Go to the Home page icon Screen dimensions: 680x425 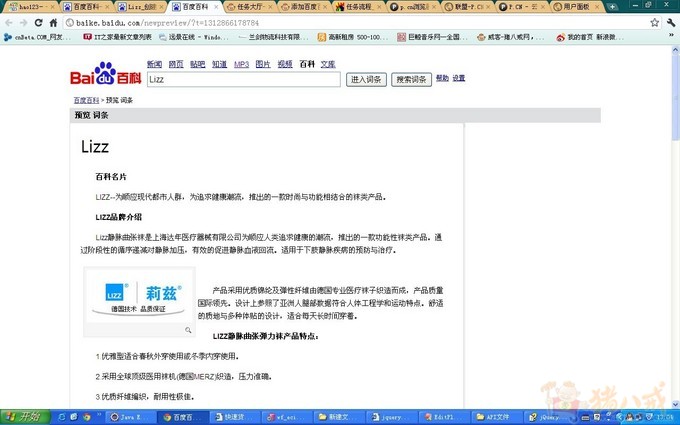53,23
